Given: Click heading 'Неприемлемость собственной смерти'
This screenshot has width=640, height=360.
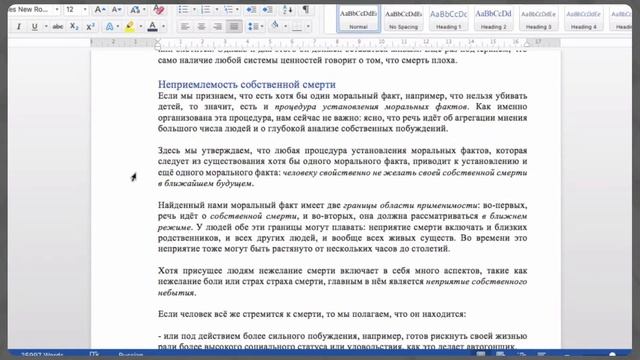Looking at the screenshot, I should click(x=247, y=84).
